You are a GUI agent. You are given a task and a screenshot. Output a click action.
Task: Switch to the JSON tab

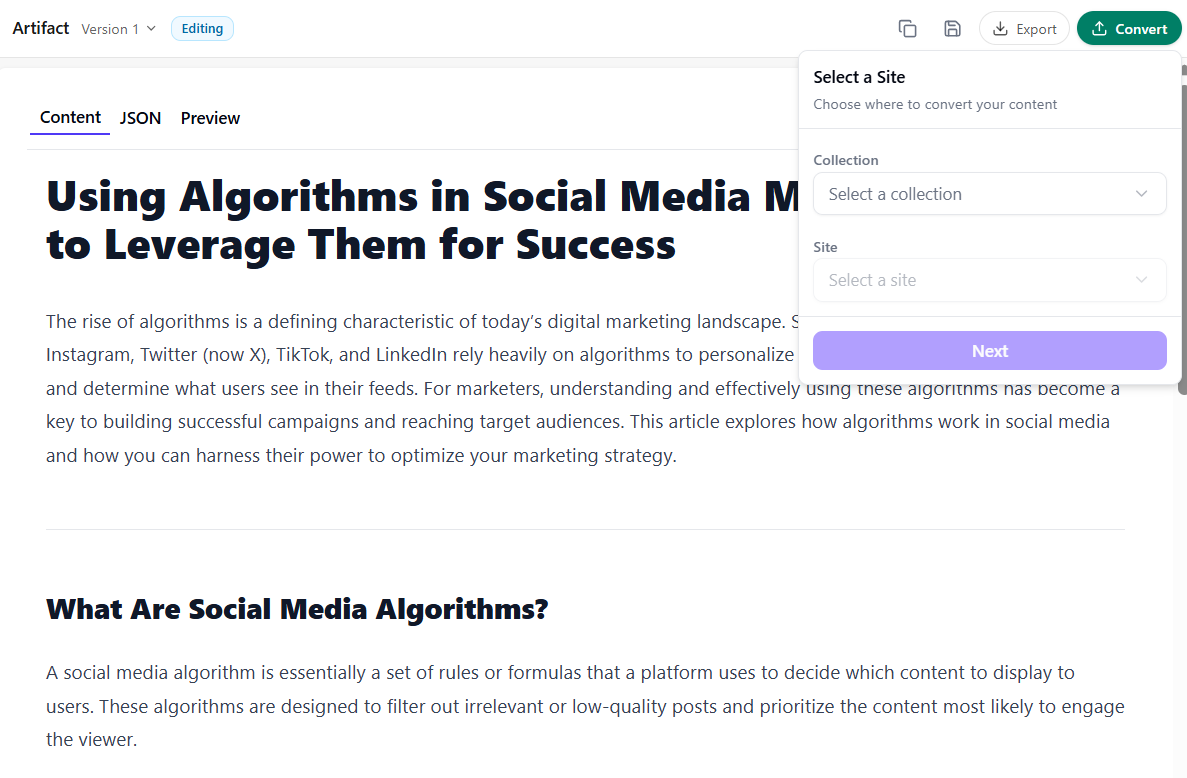140,118
